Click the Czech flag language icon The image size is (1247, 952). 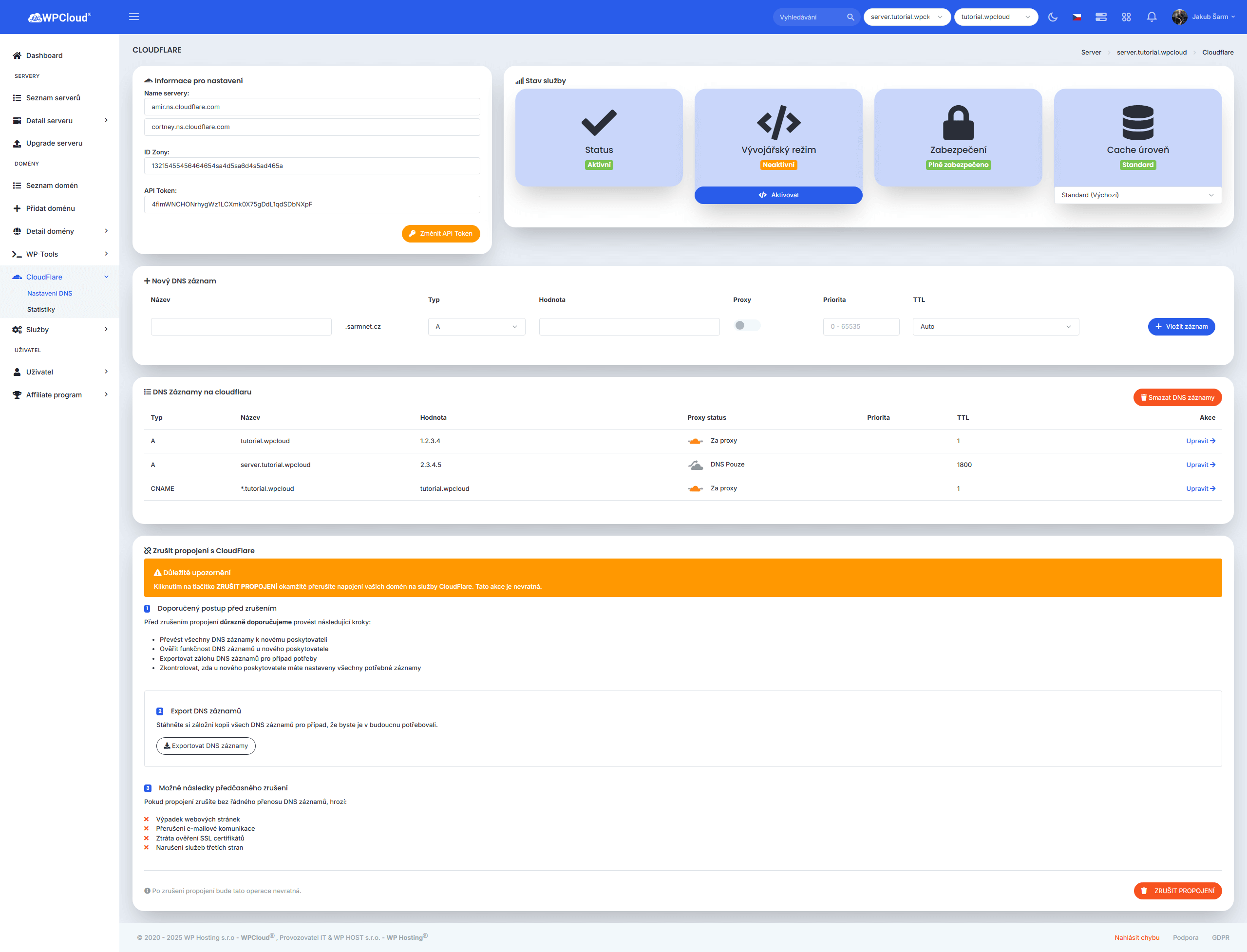1077,17
